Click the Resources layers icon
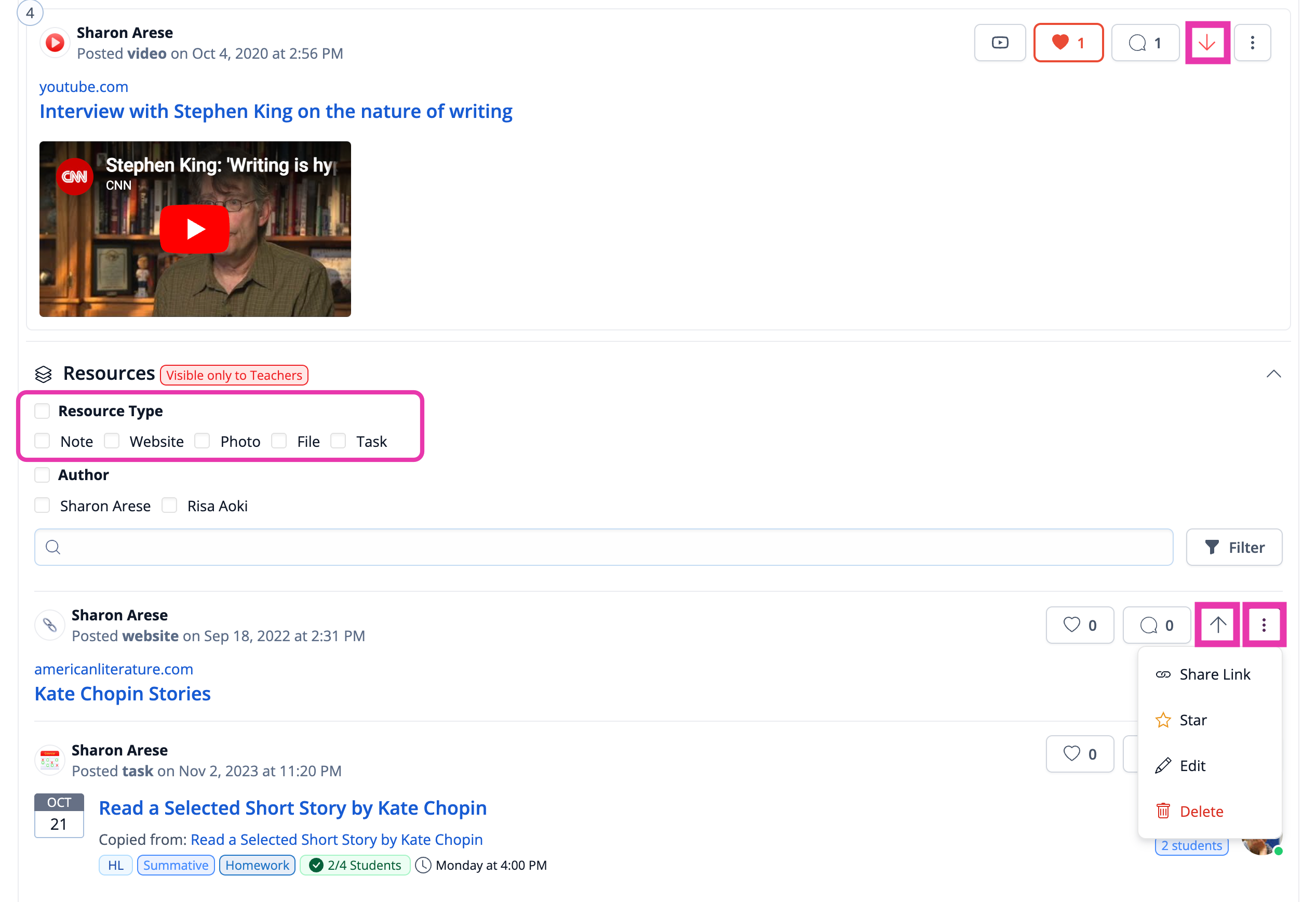Screen dimensions: 1316x902 pyautogui.click(x=44, y=374)
